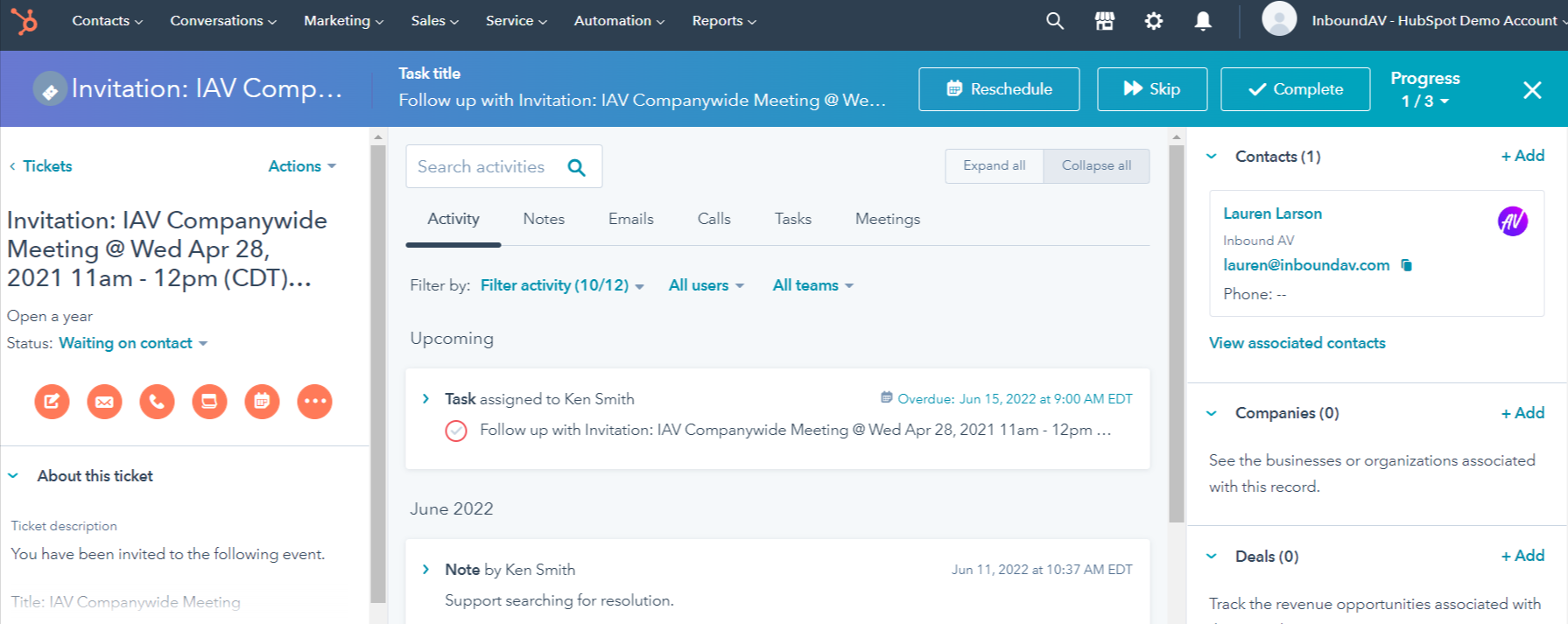
Task: Open the Marketplace storefront icon
Action: [x=1105, y=21]
